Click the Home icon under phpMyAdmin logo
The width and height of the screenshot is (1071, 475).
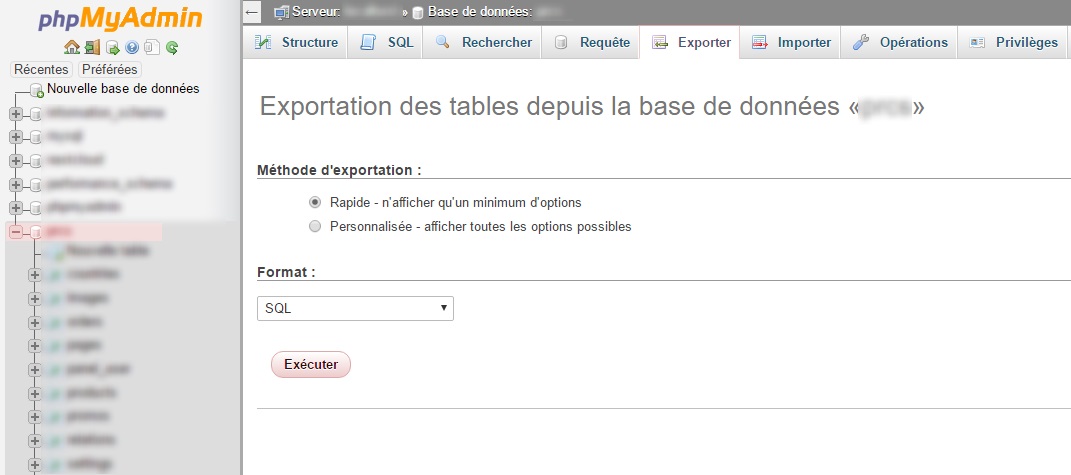[71, 47]
